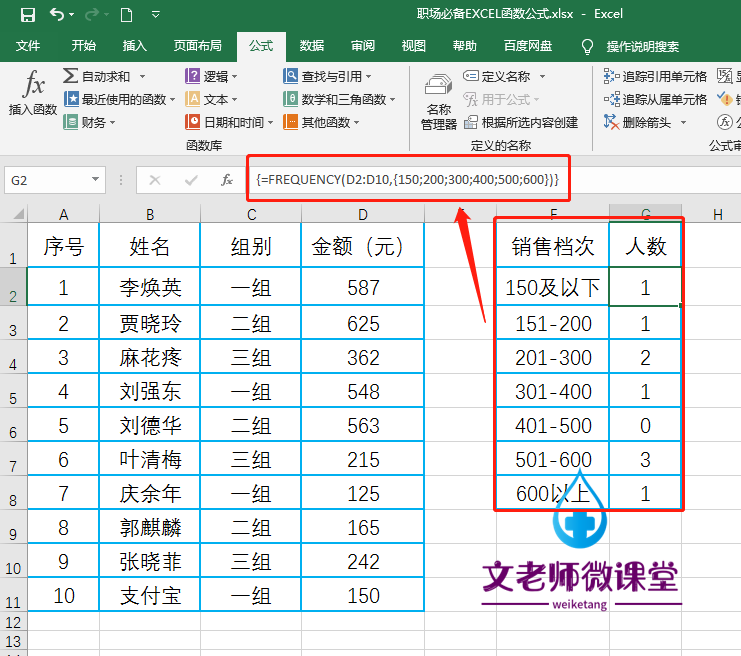Expand the 定义名称 dropdown arrow
Screen dimensions: 741x656
[542, 76]
